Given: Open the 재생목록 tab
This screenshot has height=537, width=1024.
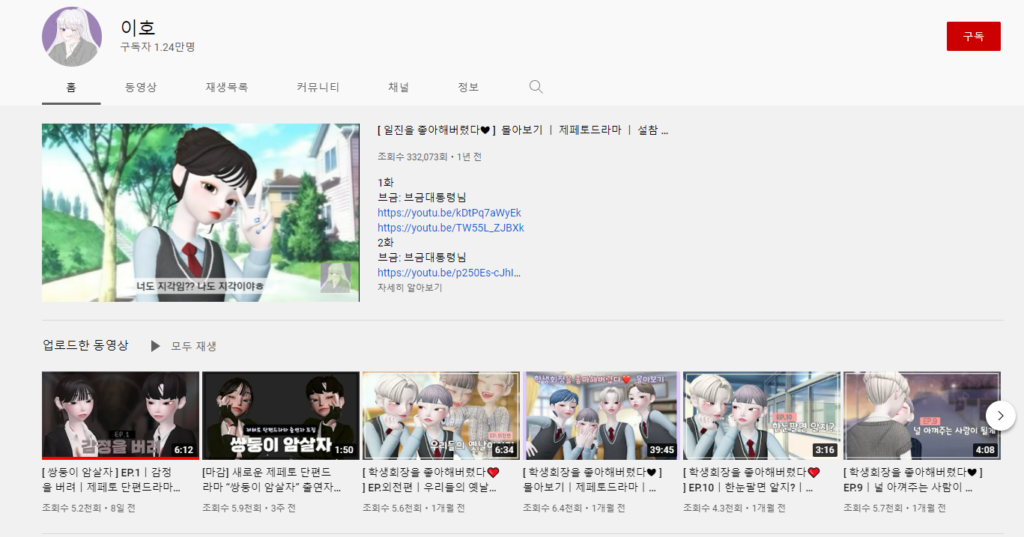Looking at the screenshot, I should (x=227, y=87).
